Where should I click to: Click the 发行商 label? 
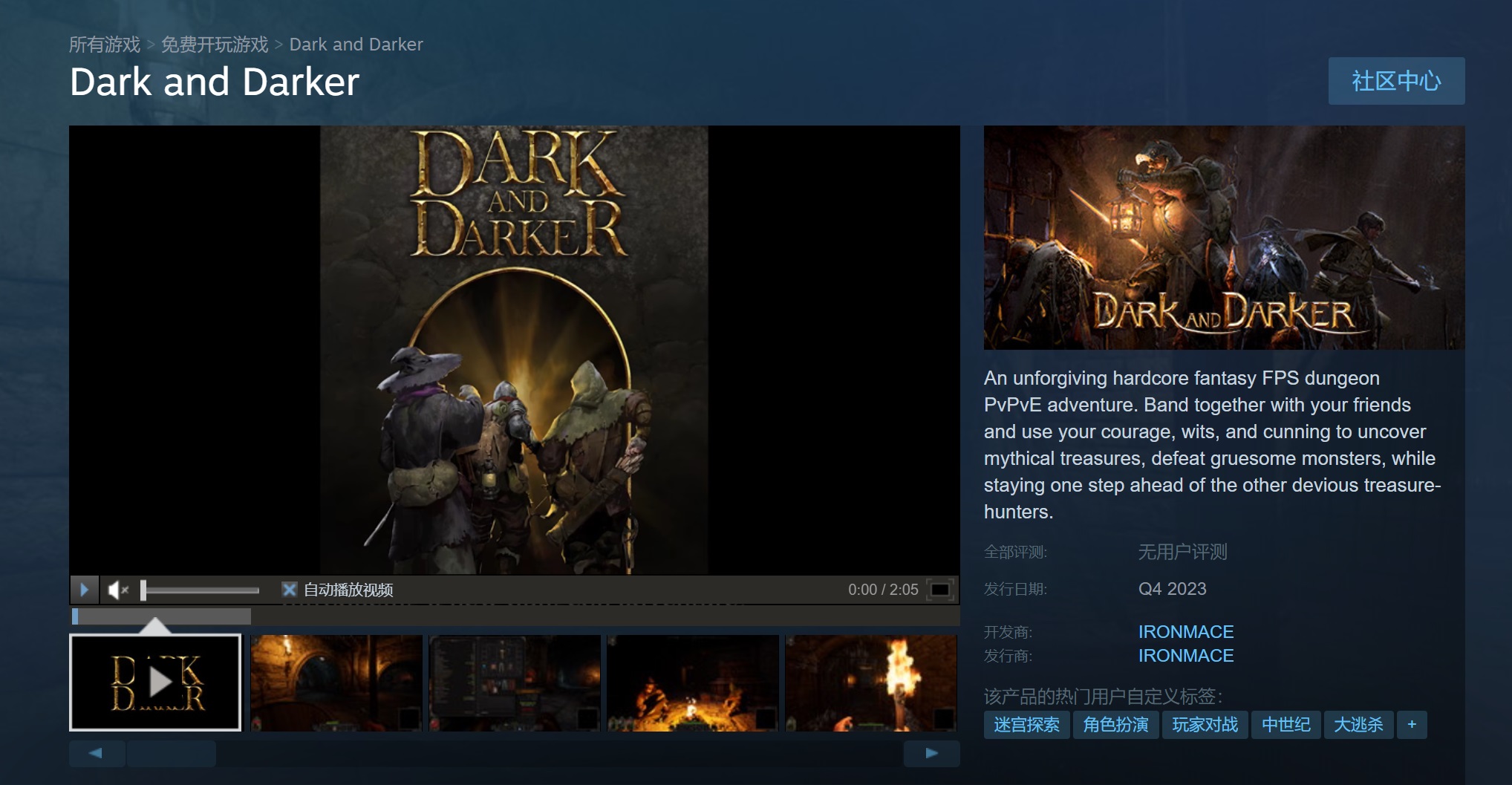pyautogui.click(x=1008, y=656)
